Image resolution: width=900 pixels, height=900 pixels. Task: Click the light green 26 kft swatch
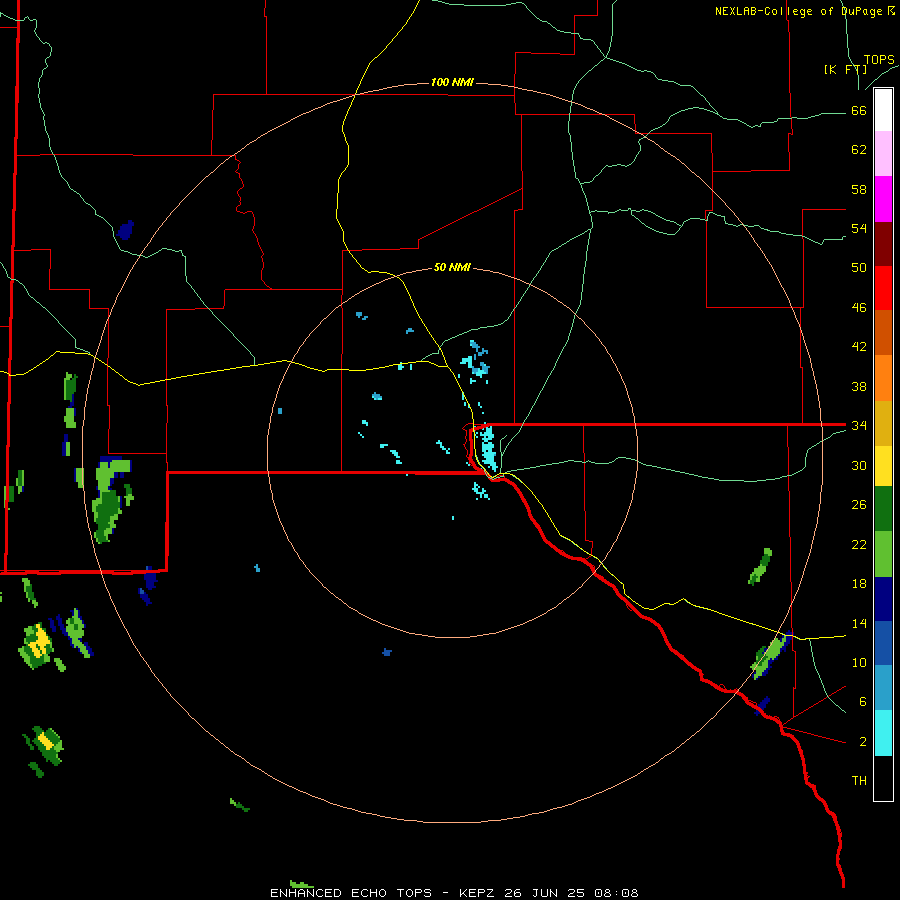click(x=883, y=554)
